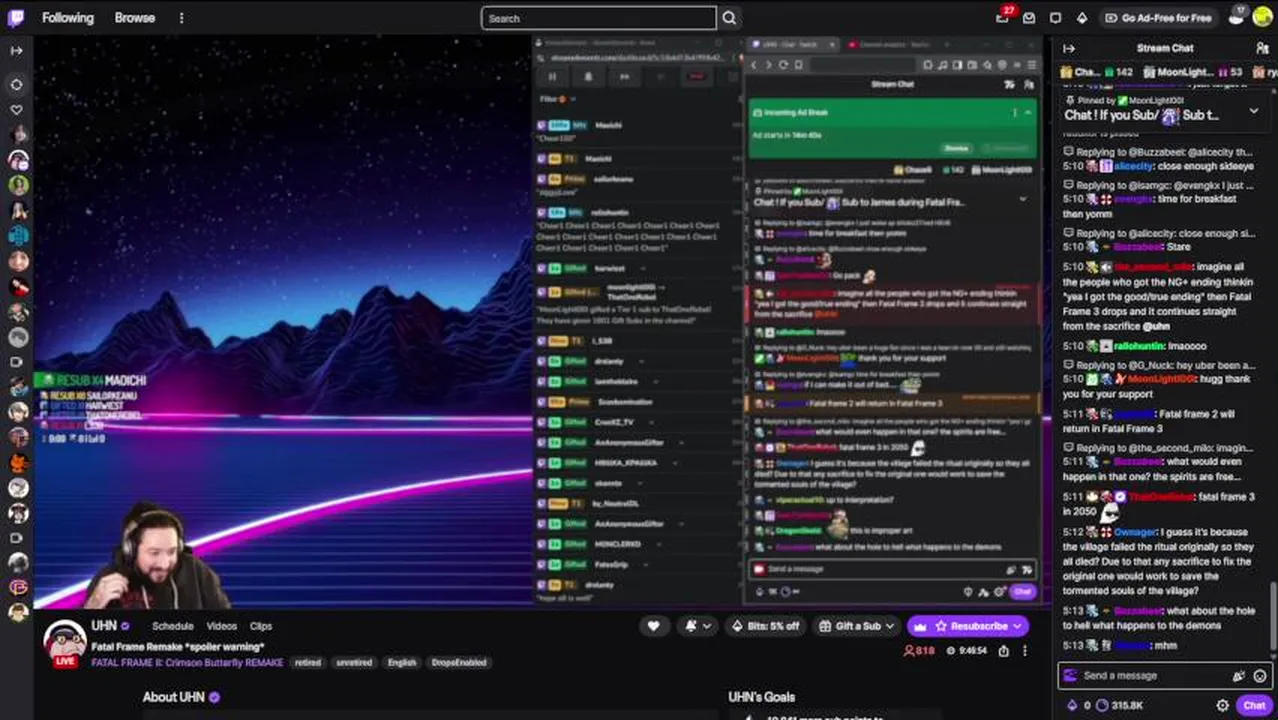Click the English tag
Screen dimensions: 1278x720
pyautogui.click(x=402, y=662)
